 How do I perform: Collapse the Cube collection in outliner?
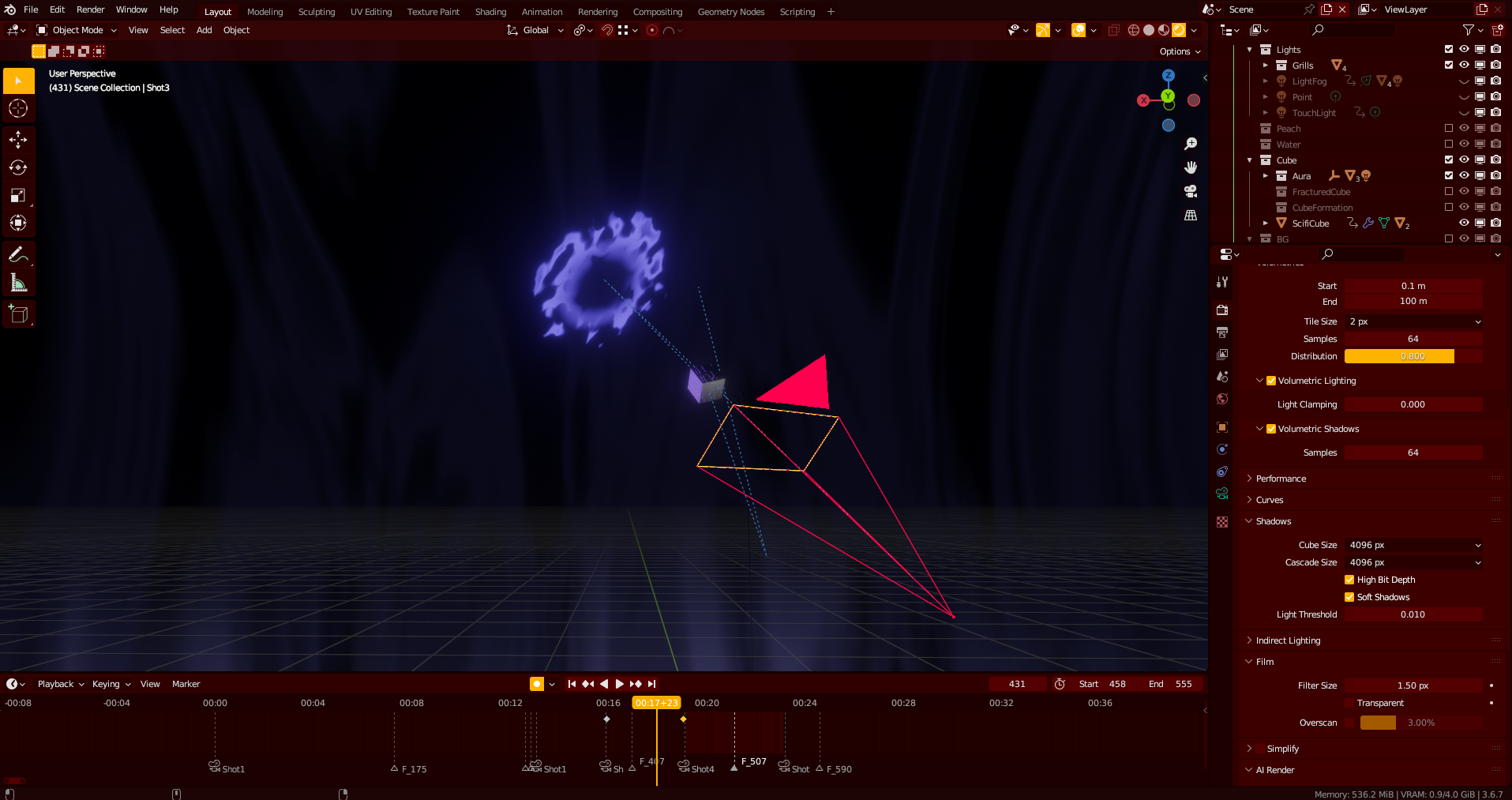[1250, 160]
